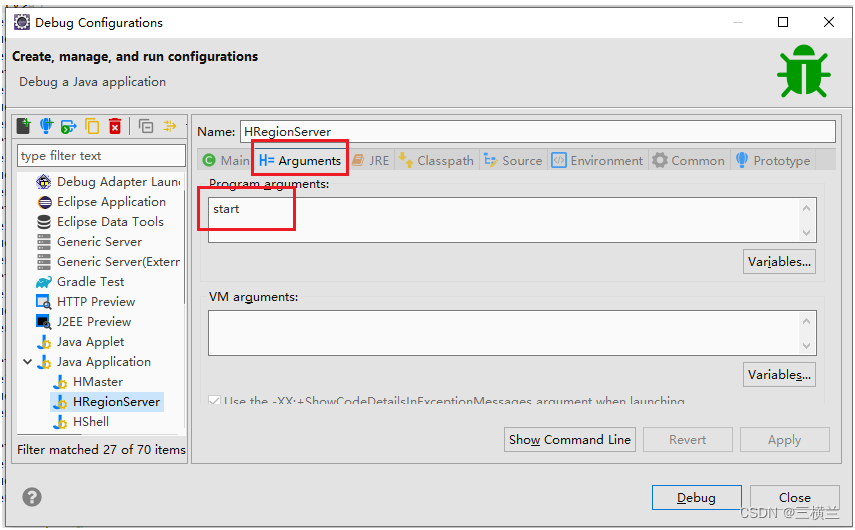
Task: Collapse all launch configuration tree items
Action: [x=146, y=126]
